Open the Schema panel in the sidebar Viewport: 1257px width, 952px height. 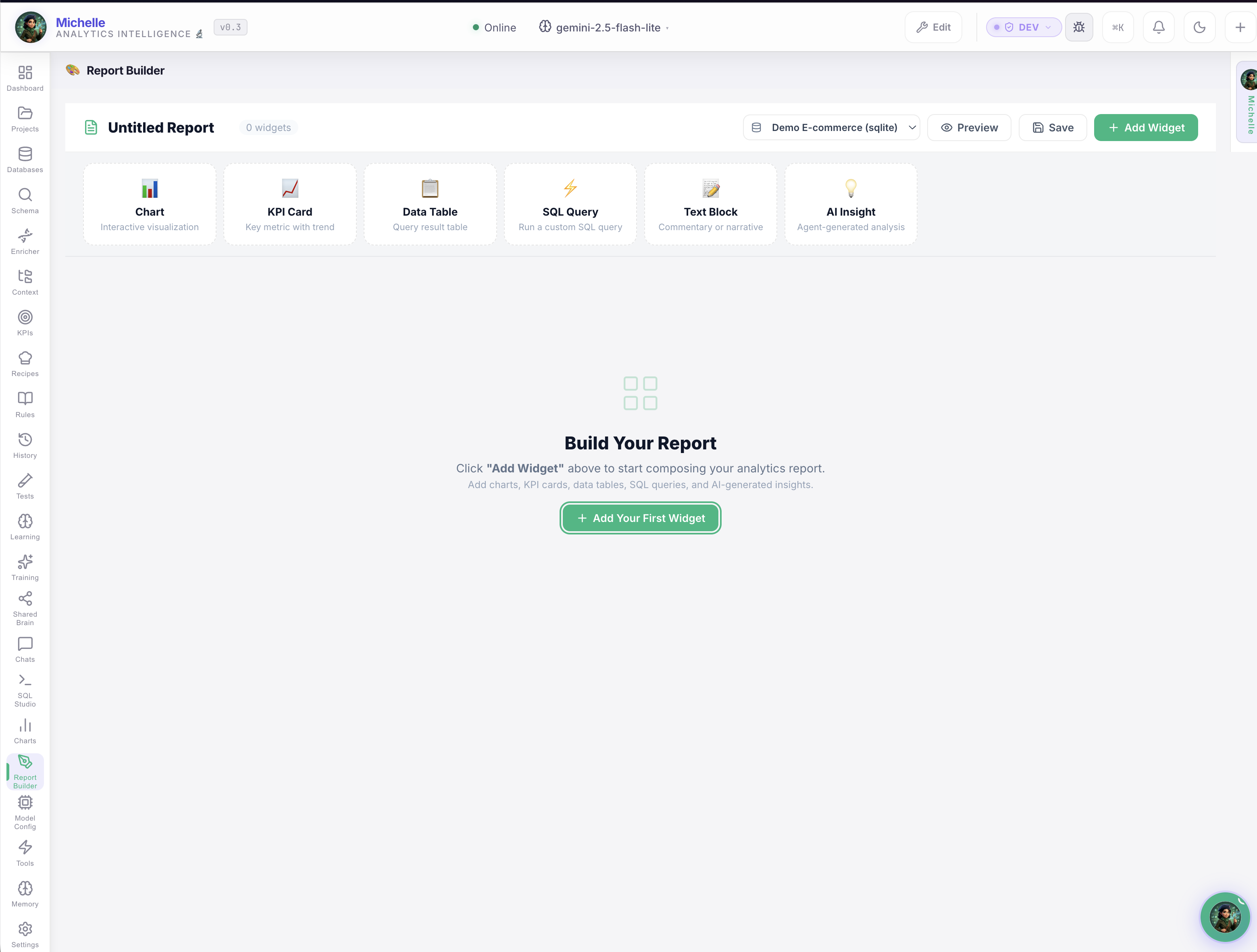pyautogui.click(x=25, y=200)
